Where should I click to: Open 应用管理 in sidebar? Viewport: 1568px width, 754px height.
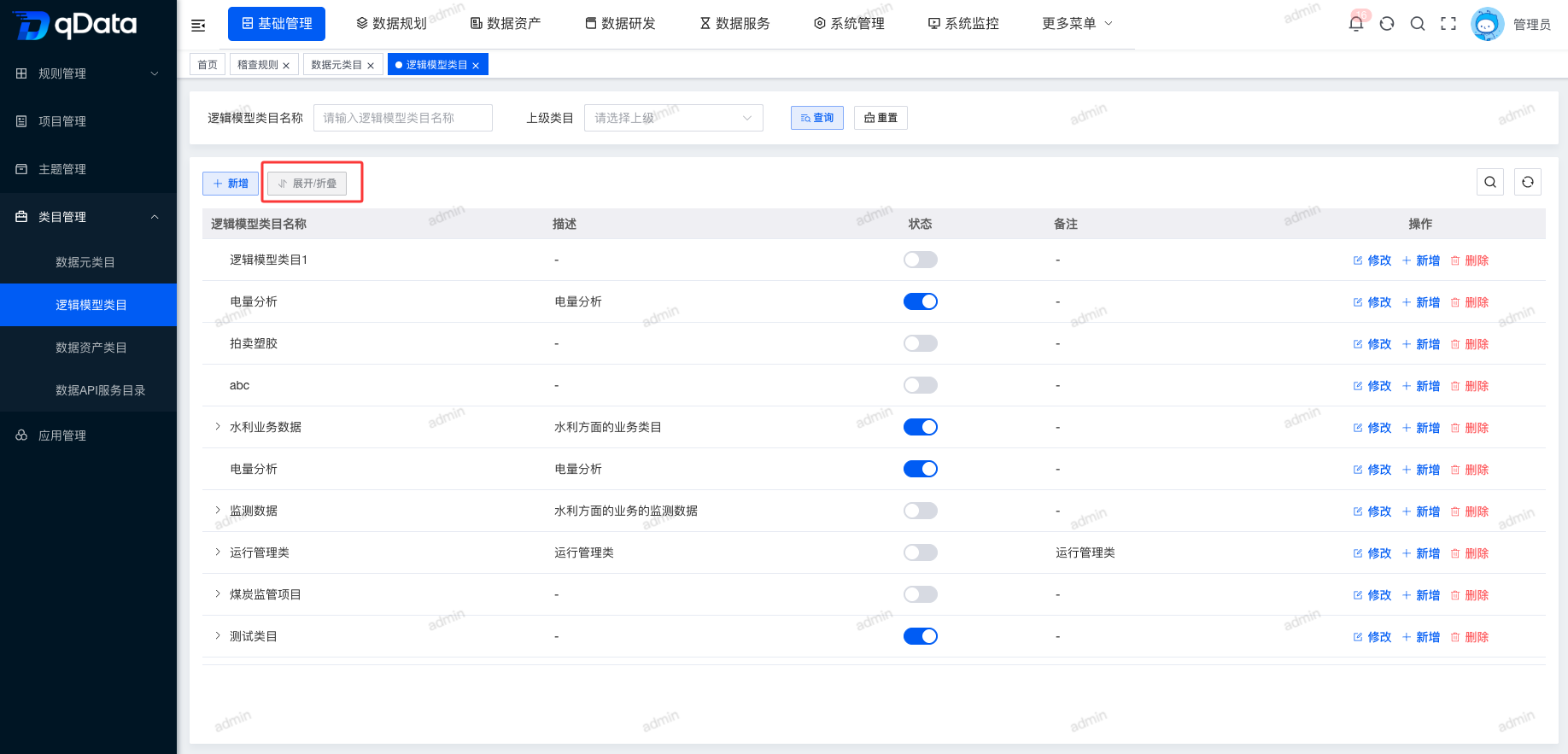[88, 435]
